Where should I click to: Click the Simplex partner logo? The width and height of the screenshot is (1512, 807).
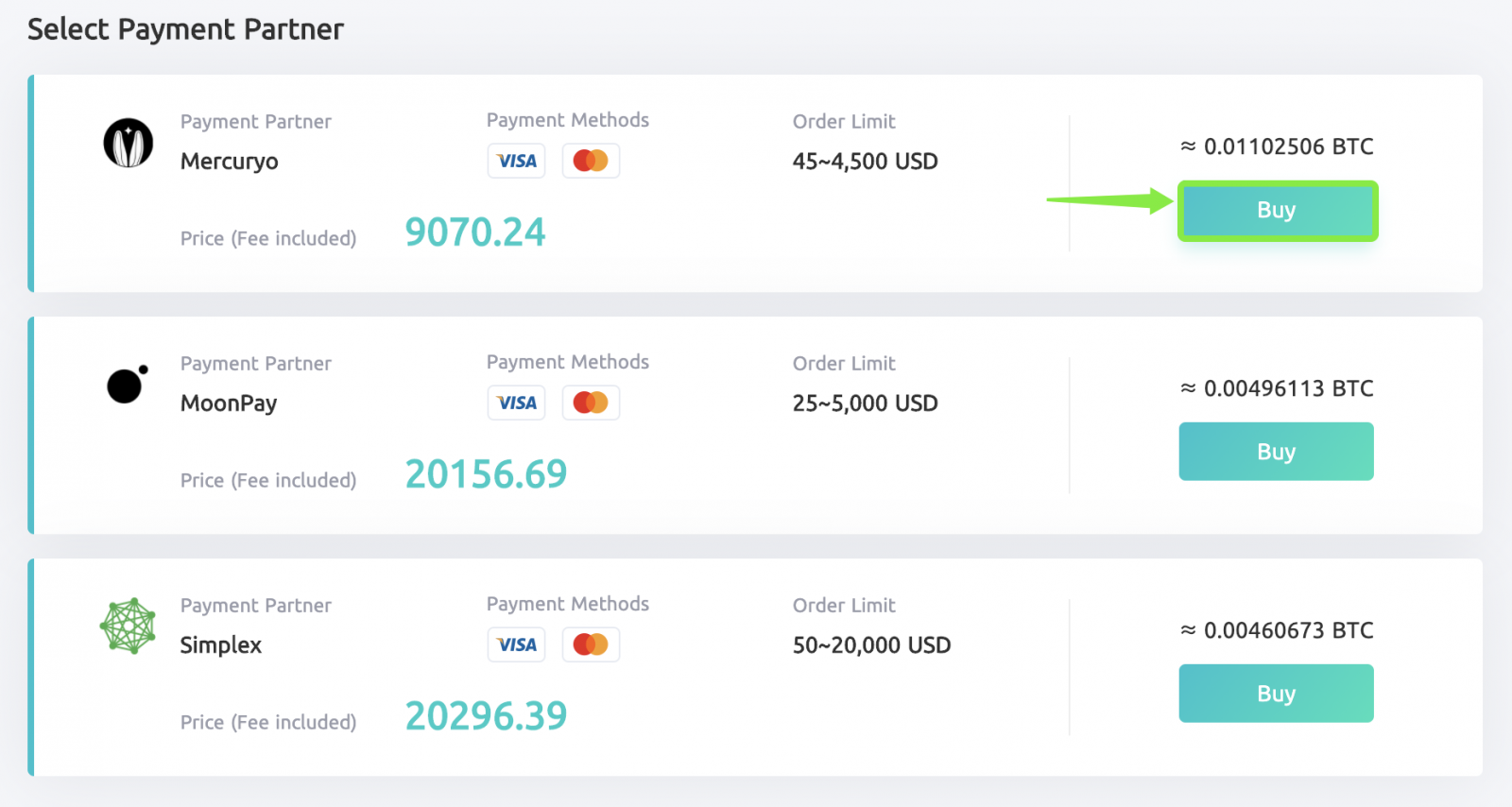pos(128,627)
